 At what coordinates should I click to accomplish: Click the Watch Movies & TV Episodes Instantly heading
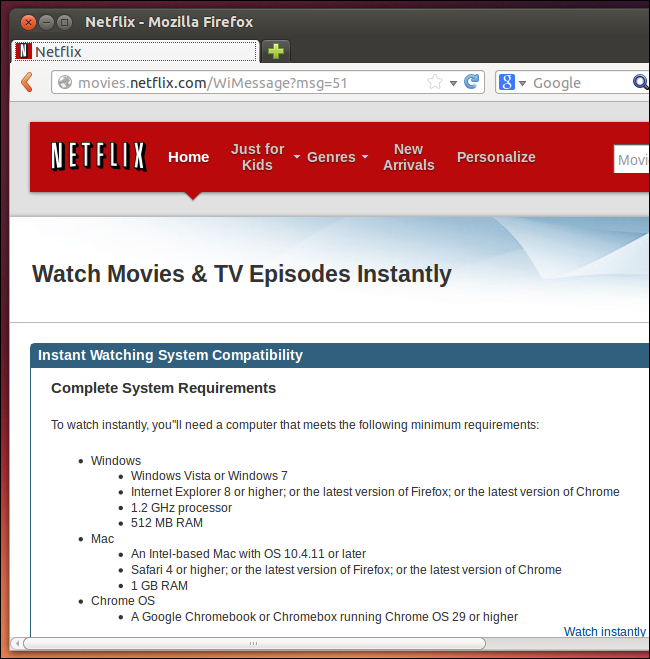[x=242, y=274]
